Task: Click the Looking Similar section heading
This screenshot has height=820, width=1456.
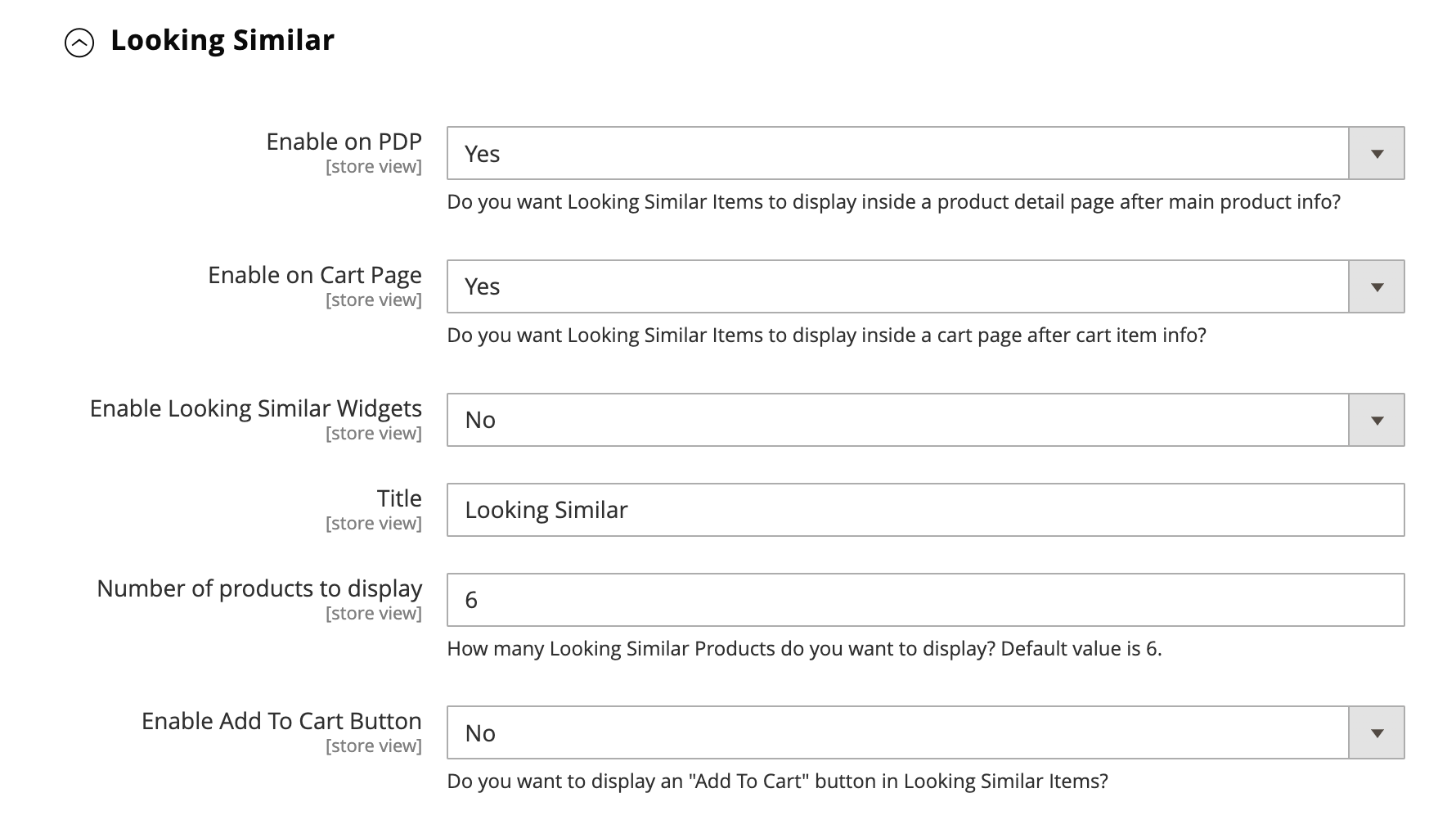Action: coord(223,38)
